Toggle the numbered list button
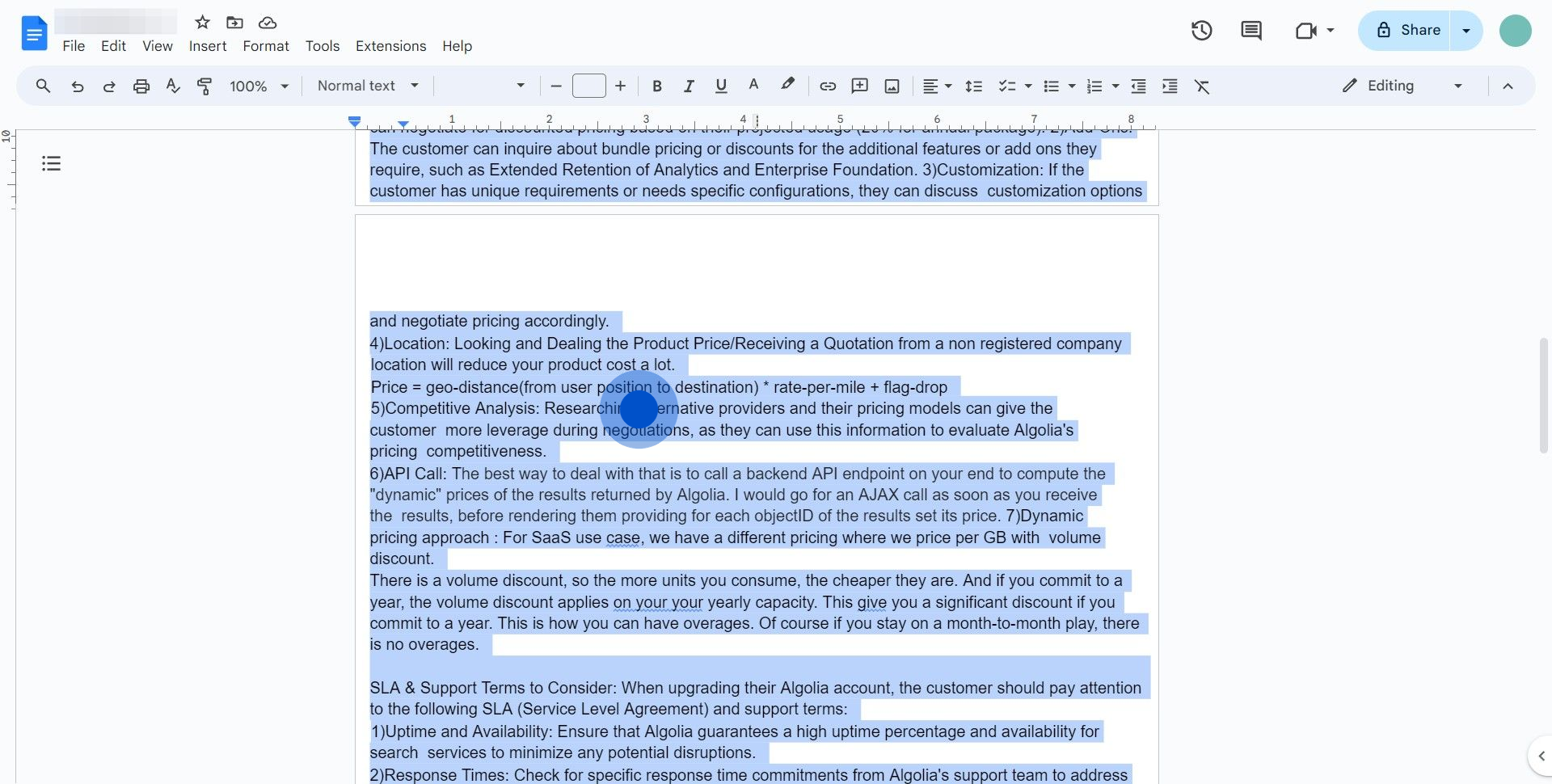 pyautogui.click(x=1094, y=86)
